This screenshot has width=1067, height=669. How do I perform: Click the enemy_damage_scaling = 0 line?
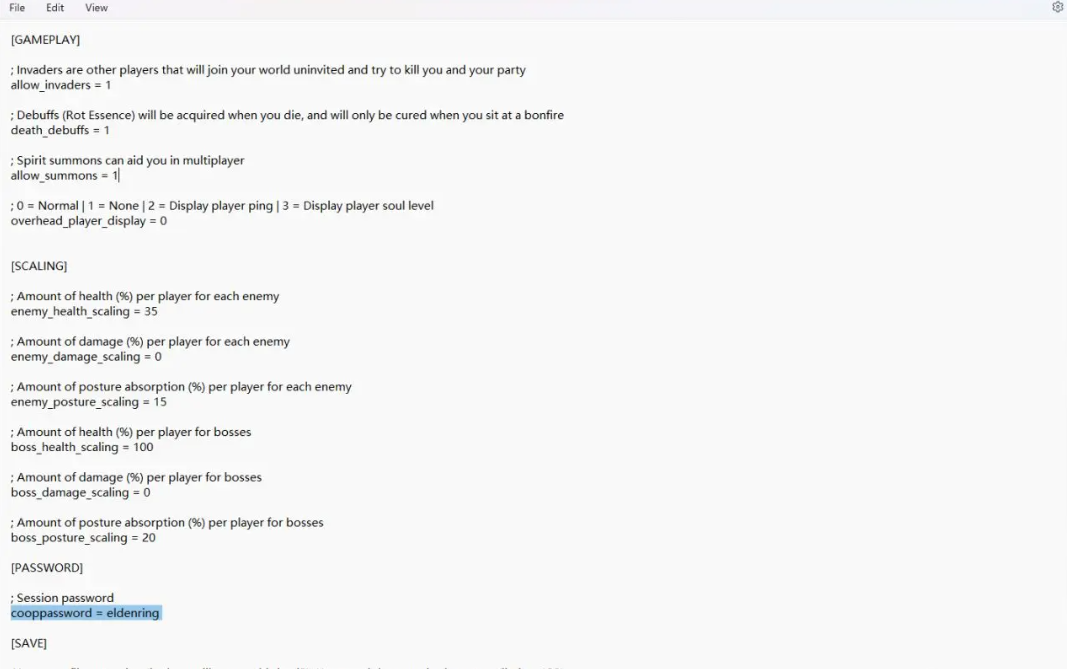(86, 357)
